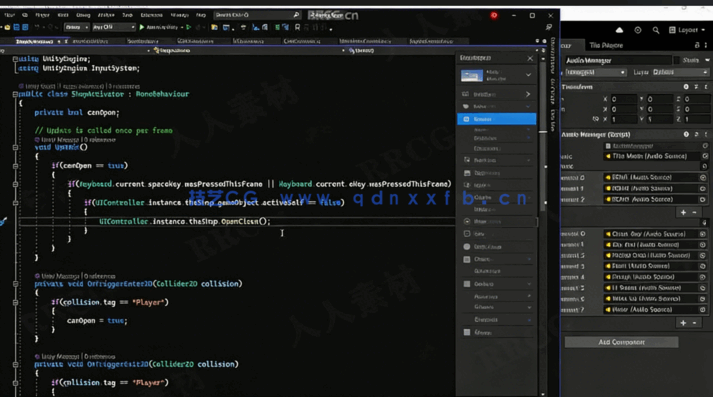Open the Extensions menu in Visual Studio
The image size is (713, 397).
coord(151,15)
